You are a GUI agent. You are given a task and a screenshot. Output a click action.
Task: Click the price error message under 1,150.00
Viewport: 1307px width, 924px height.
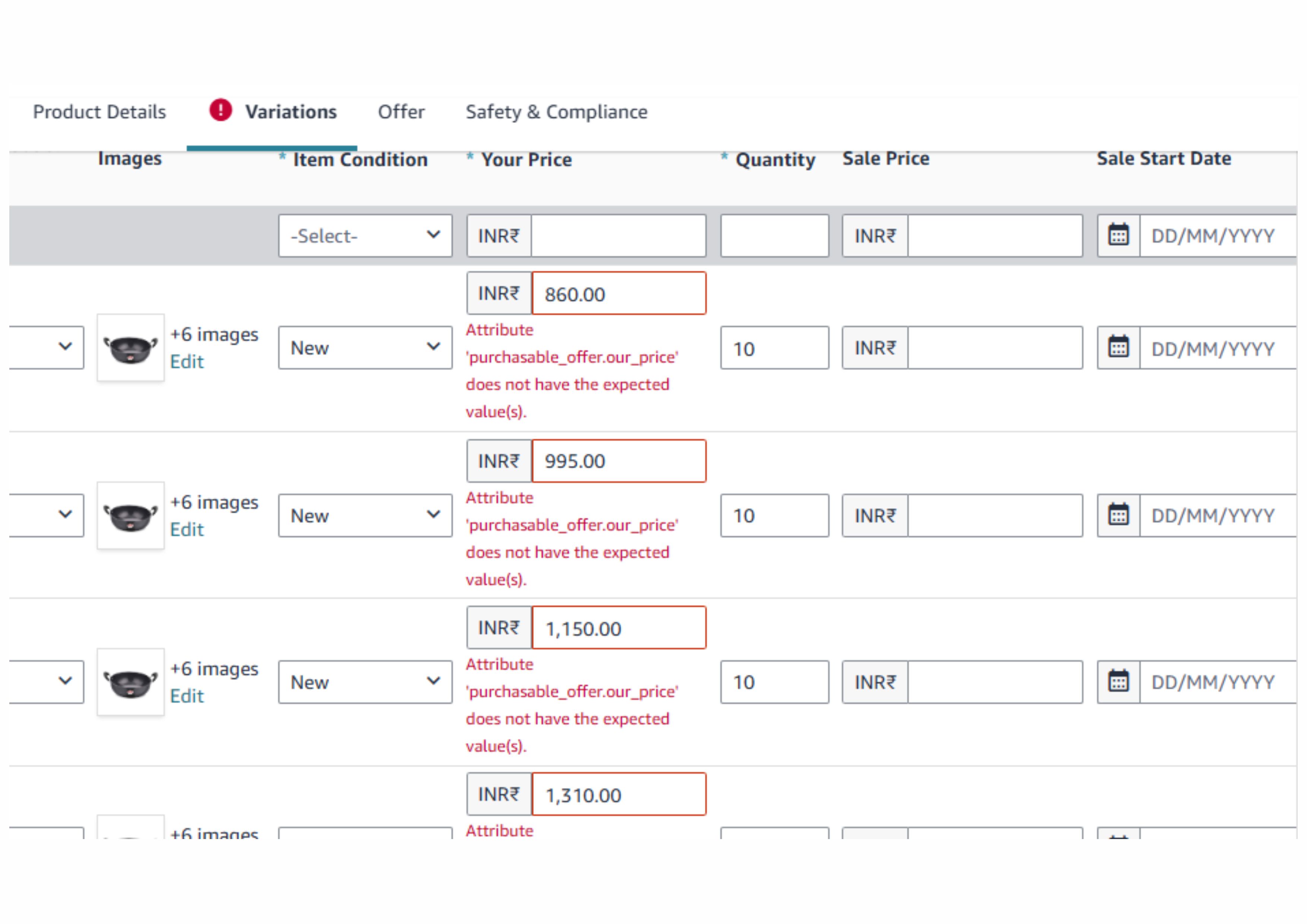pyautogui.click(x=572, y=705)
